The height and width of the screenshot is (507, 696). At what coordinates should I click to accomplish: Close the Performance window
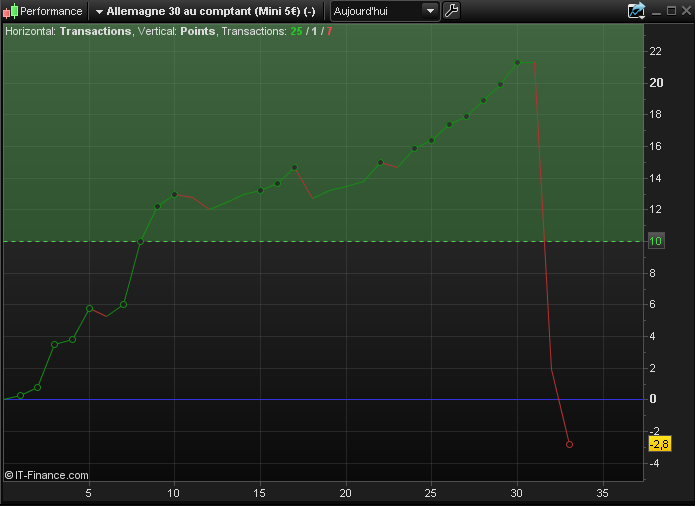pos(686,11)
